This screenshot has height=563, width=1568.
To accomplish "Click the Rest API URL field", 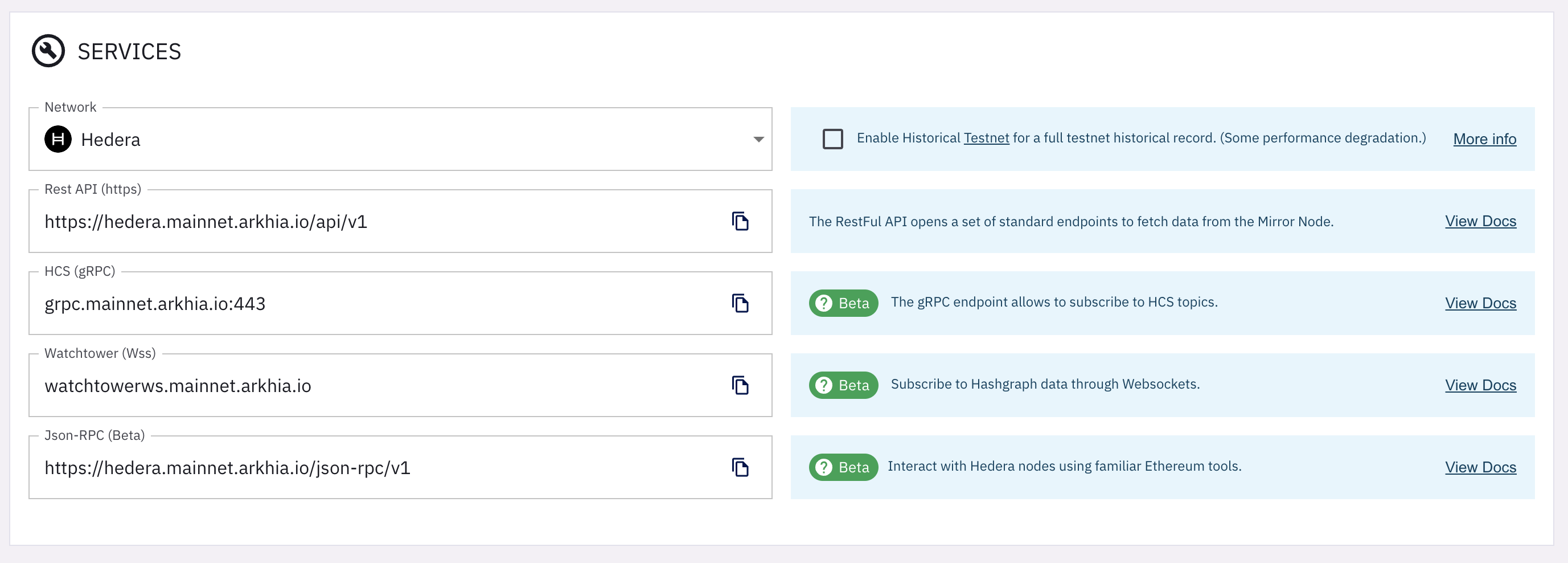I will (x=400, y=221).
